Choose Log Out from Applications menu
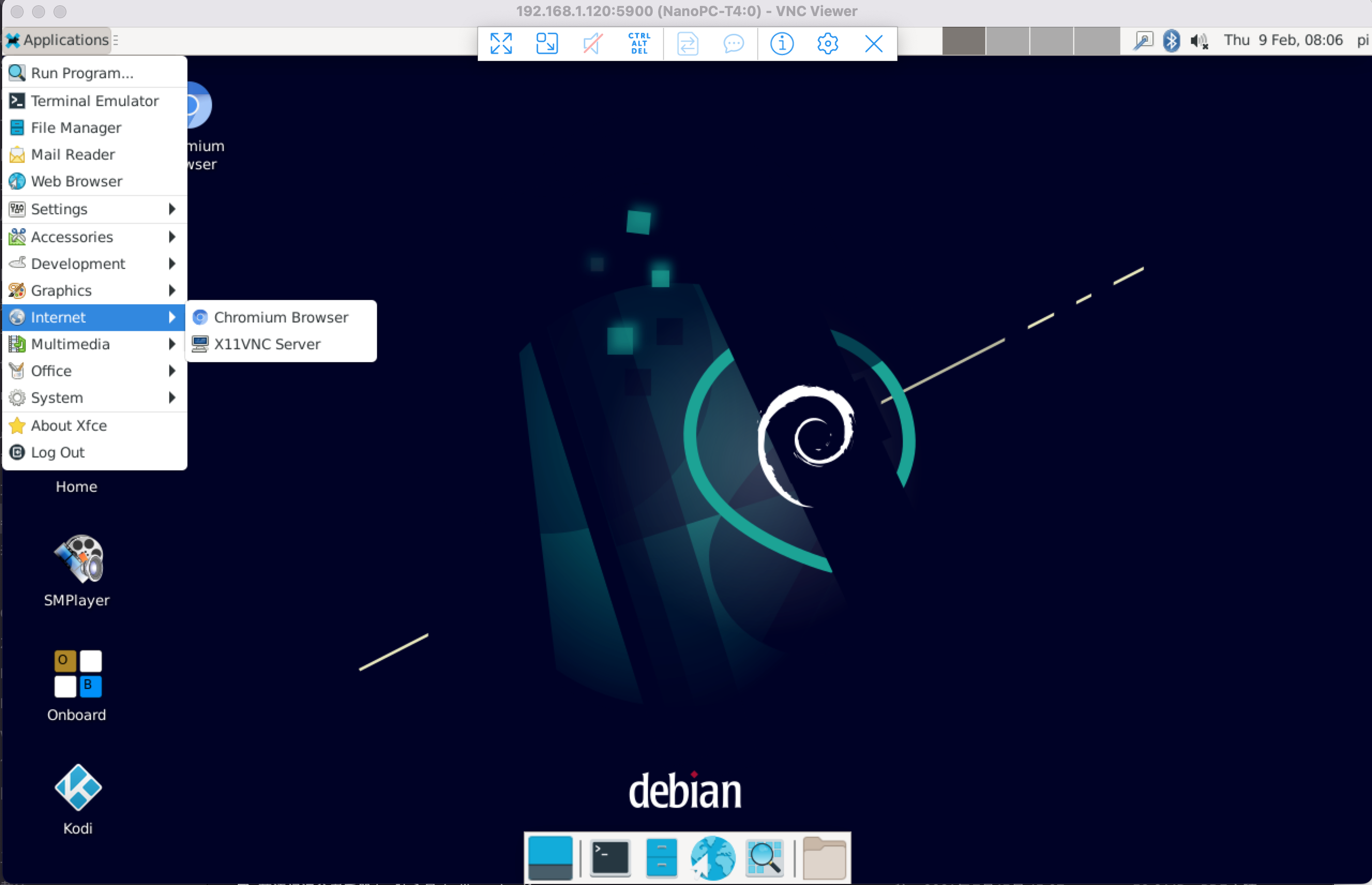 pos(95,452)
